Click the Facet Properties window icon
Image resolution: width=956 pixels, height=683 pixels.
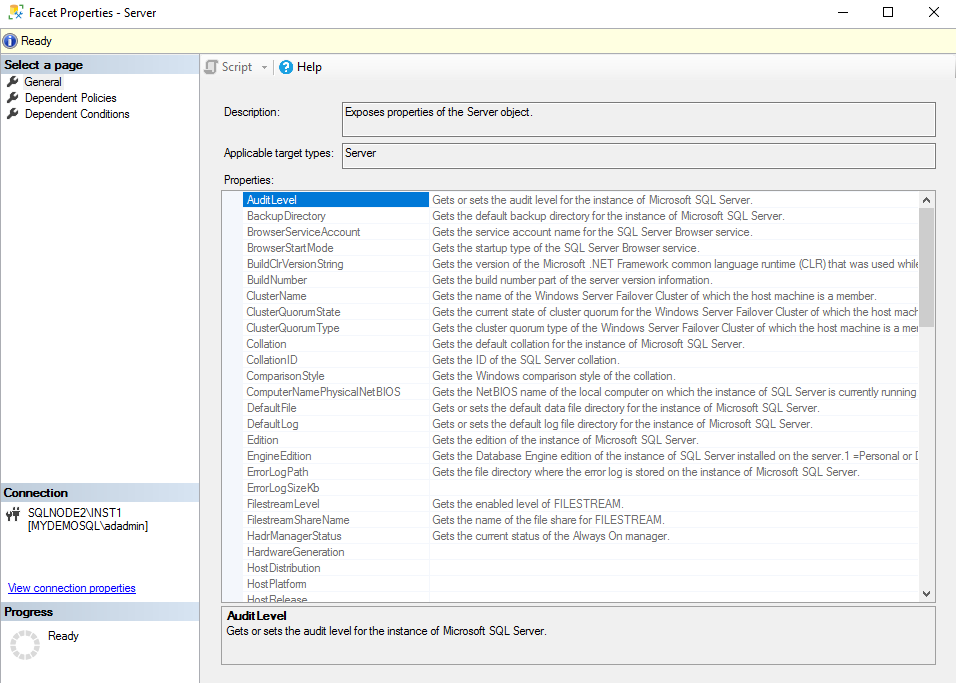15,13
